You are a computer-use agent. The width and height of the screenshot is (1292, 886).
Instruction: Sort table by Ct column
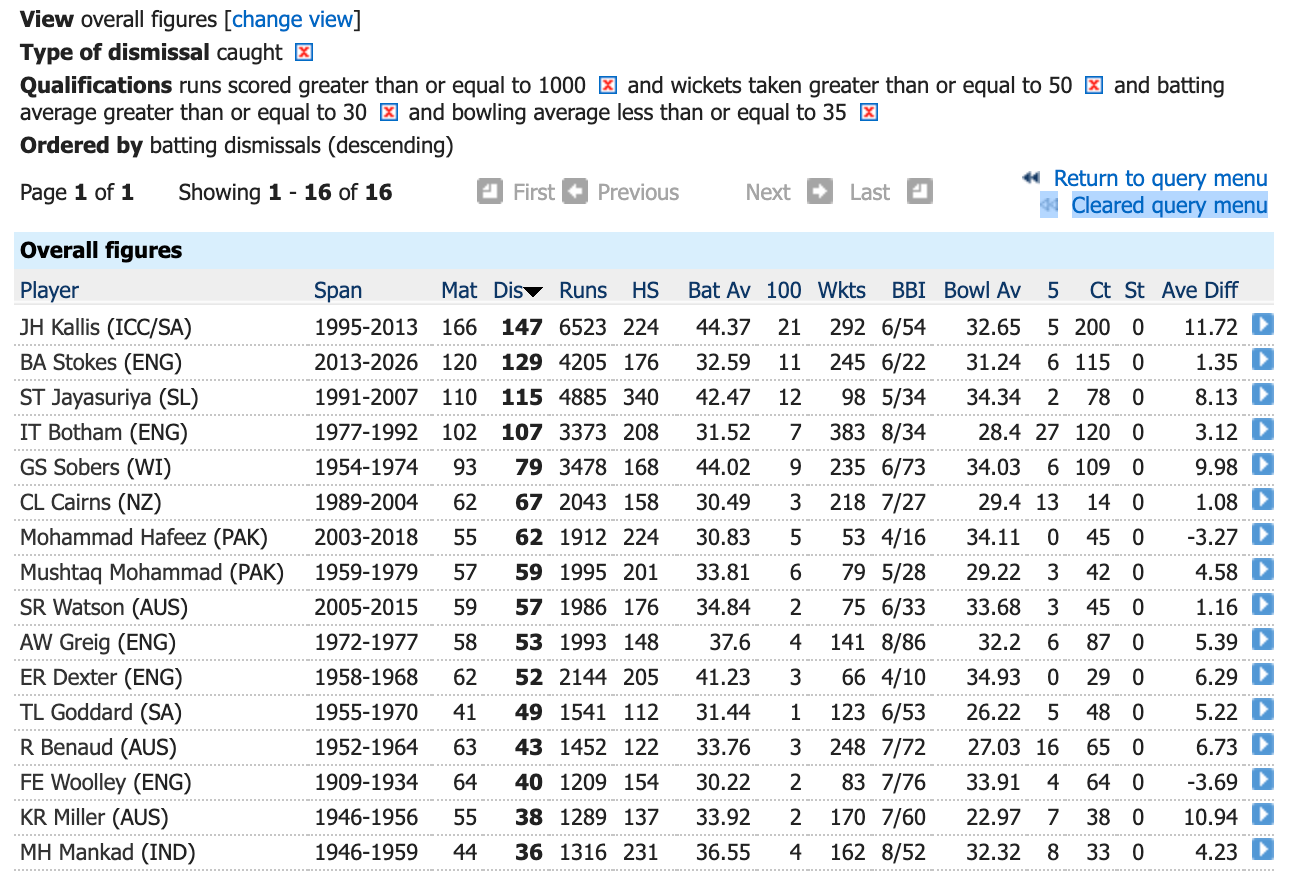click(x=1100, y=290)
